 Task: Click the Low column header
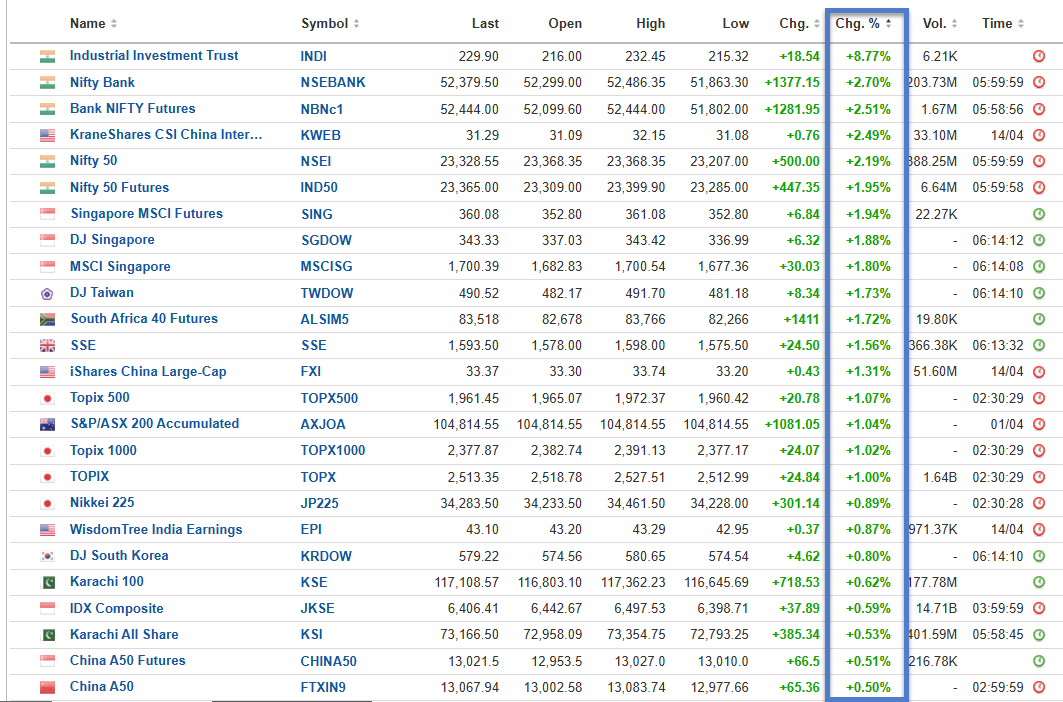click(736, 24)
